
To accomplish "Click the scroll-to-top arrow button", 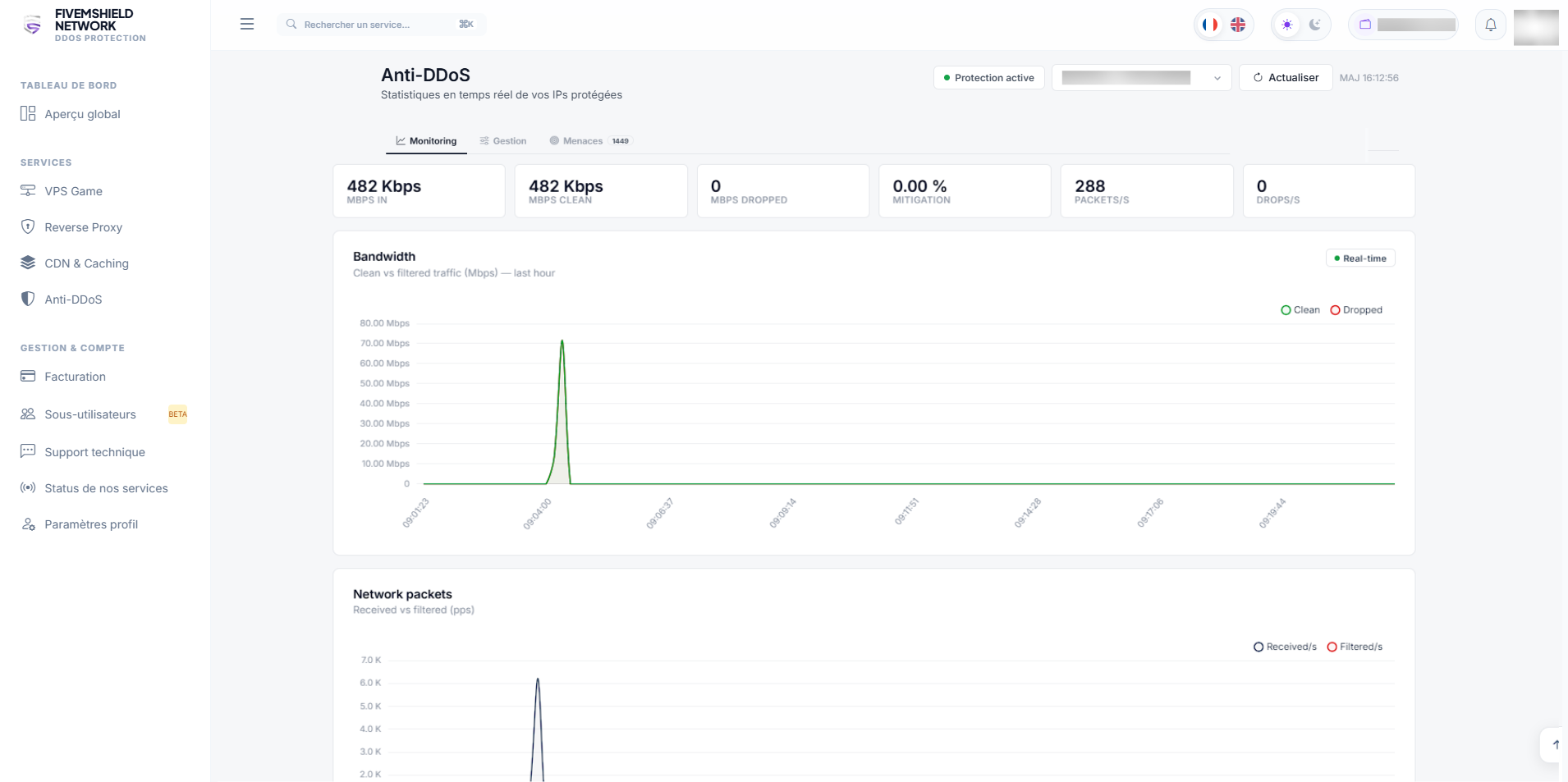I will (1555, 745).
